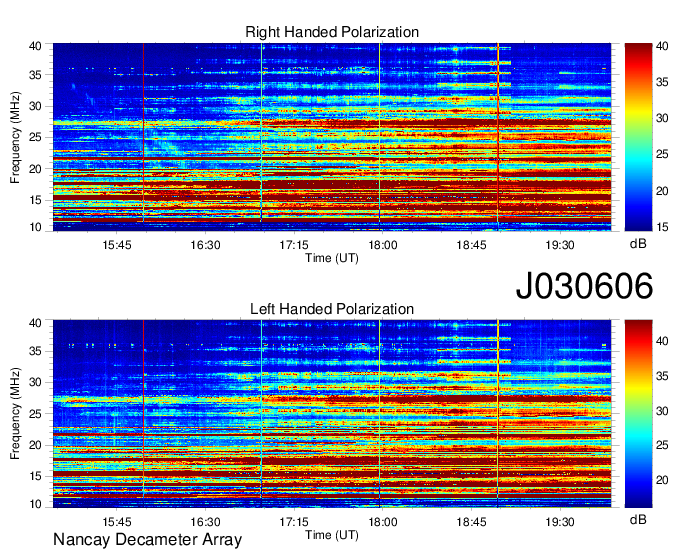Click the bottom plot's 'Time (UT)' axis label
Viewport: 680px width, 552px height.
point(332,535)
